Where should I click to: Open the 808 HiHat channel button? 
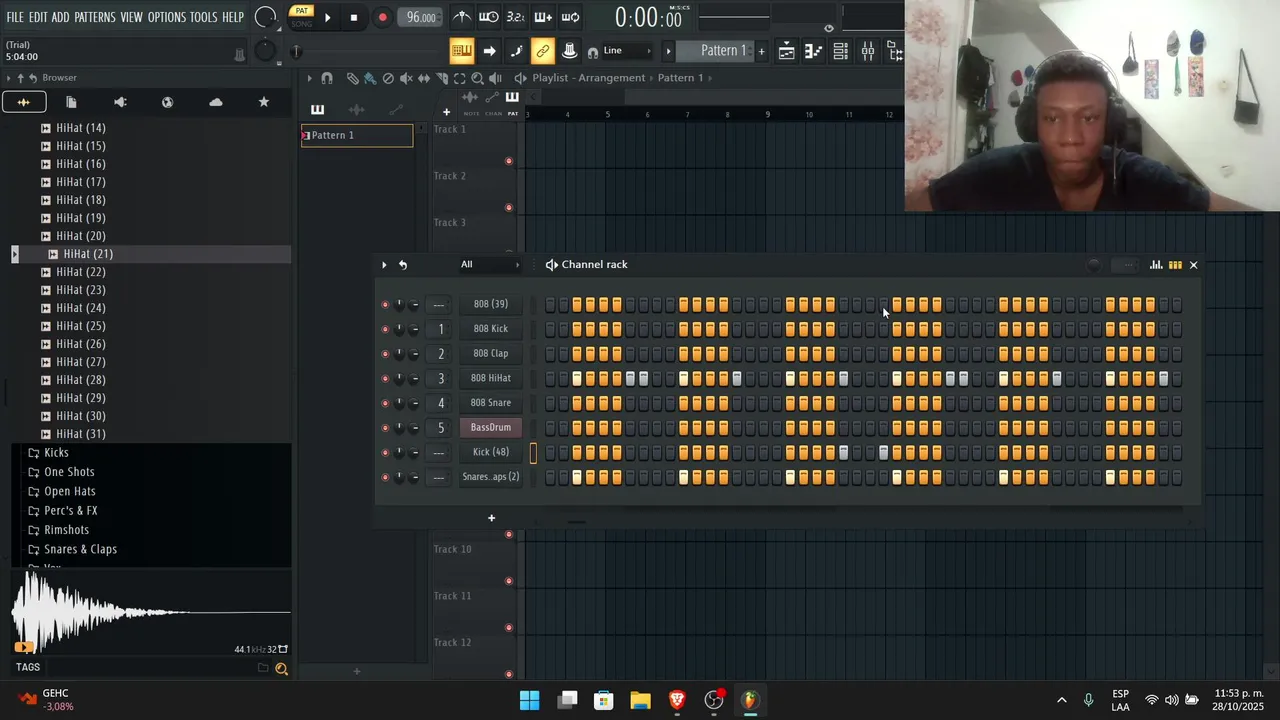tap(491, 378)
